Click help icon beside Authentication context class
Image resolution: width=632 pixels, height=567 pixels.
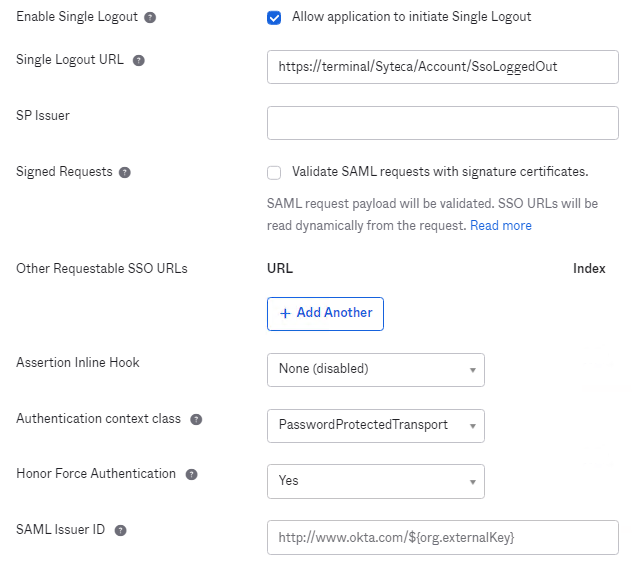(x=196, y=419)
